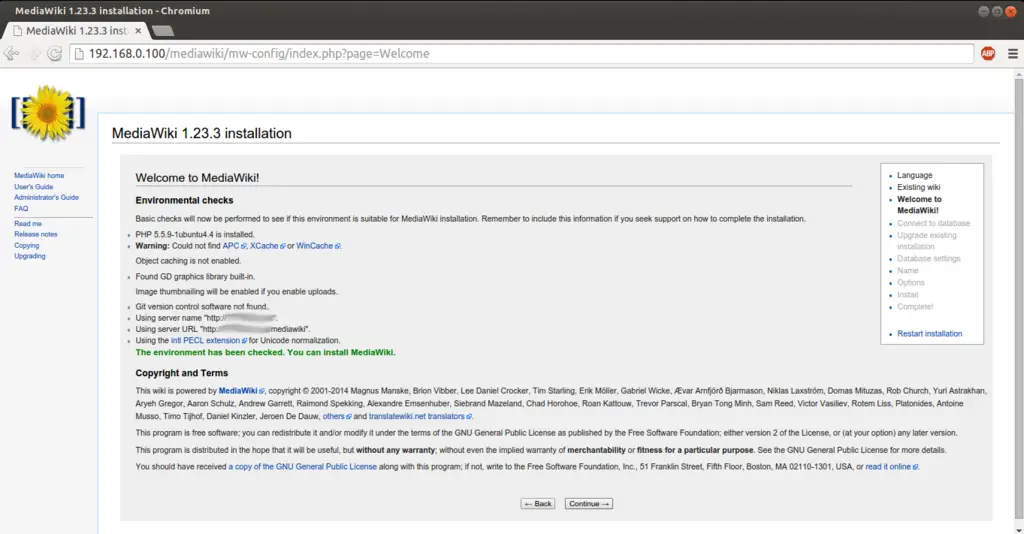
Task: Click the Back button
Action: point(537,504)
